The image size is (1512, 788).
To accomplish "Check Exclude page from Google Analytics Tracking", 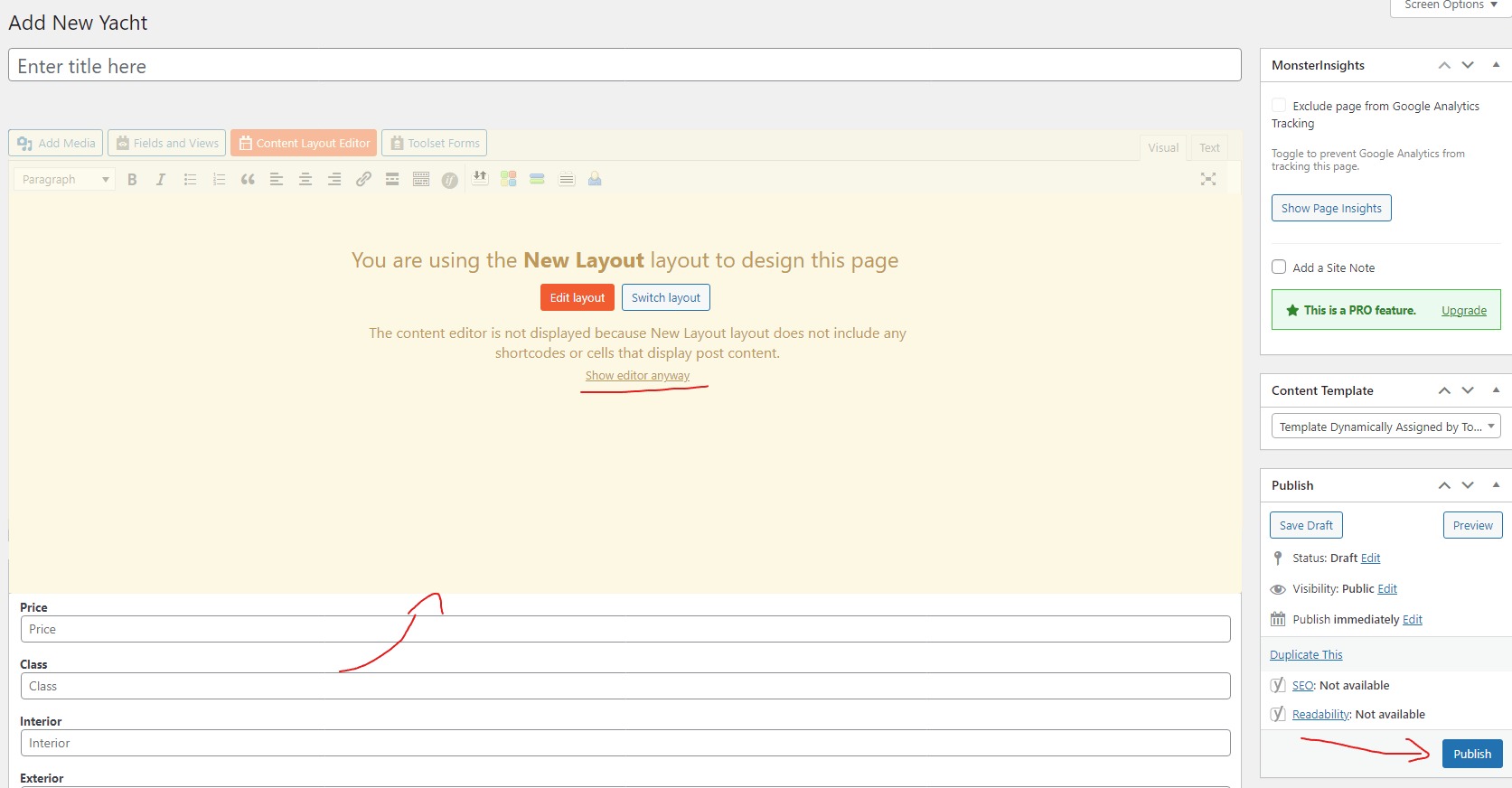I will coord(1279,105).
